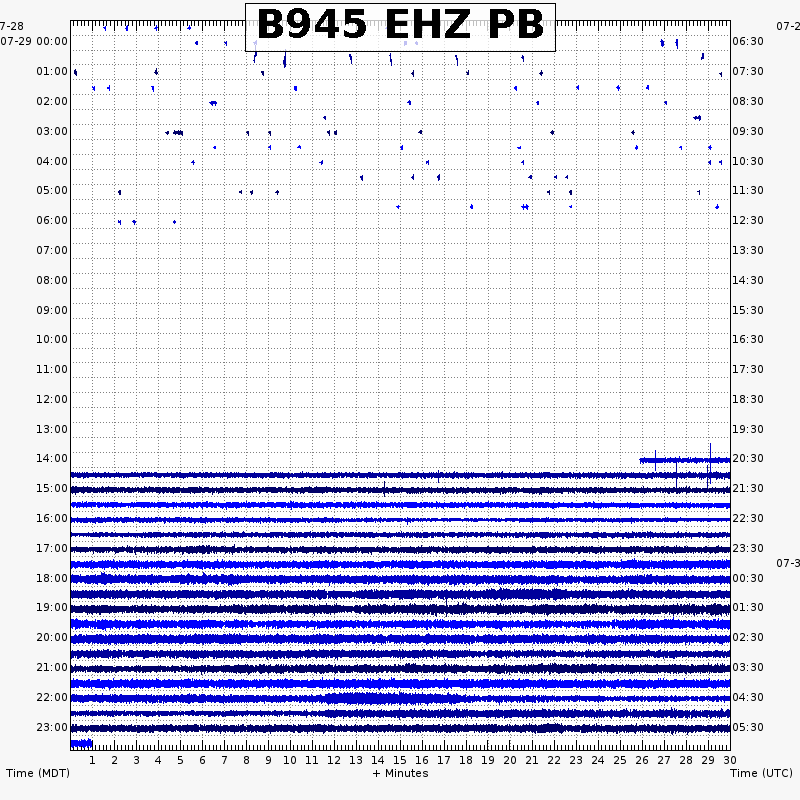Viewport: 800px width, 800px height.
Task: Click the 02:30 UTC row label
Action: pyautogui.click(x=748, y=637)
